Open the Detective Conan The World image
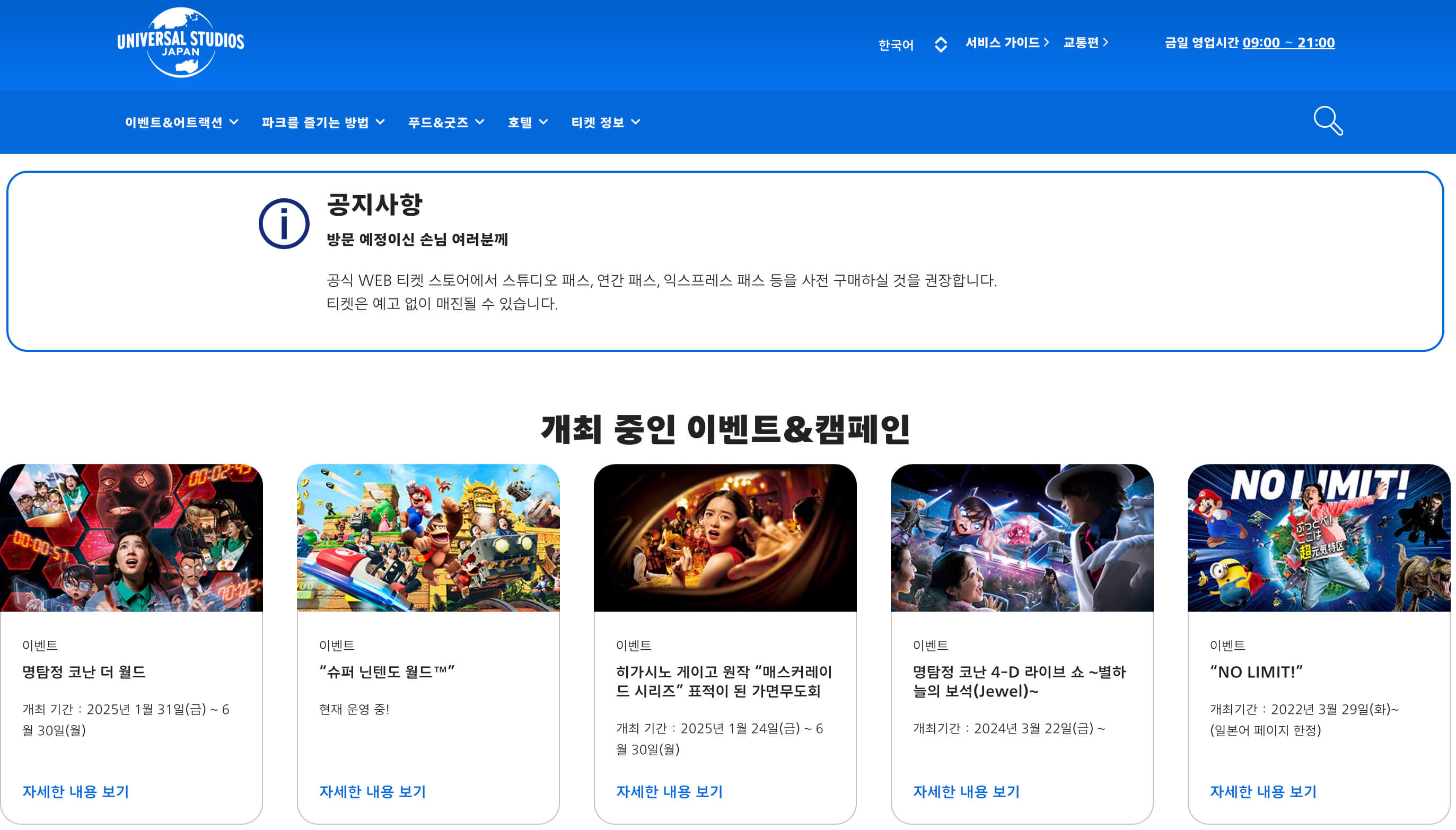Screen dimensions: 1456x830 131,537
